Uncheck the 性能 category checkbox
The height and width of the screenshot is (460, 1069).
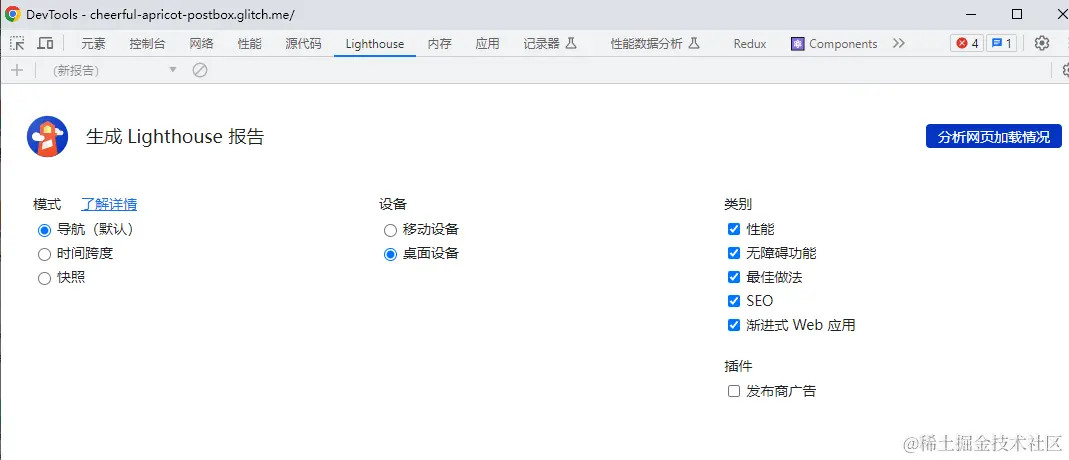coord(734,229)
